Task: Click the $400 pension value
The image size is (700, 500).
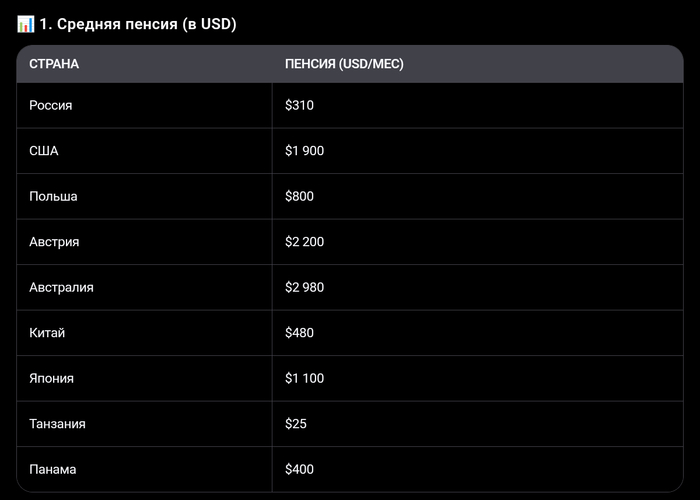Action: (x=299, y=469)
